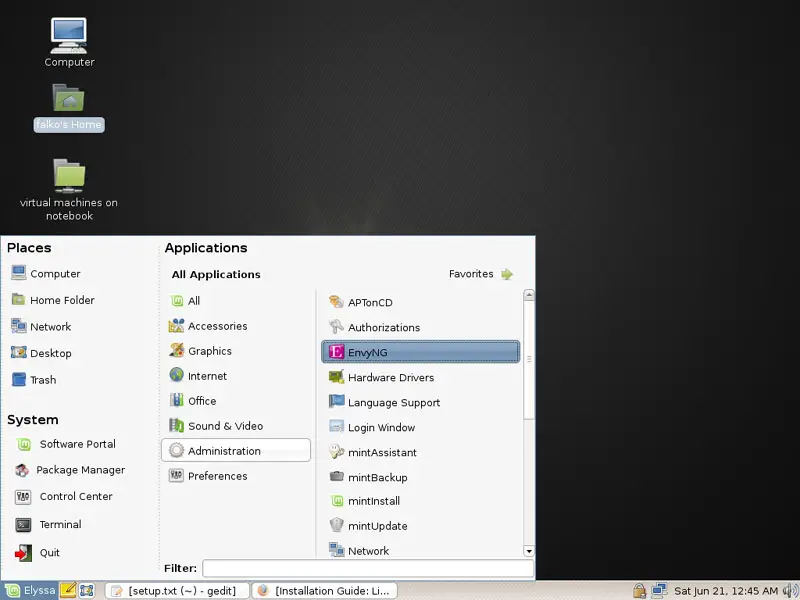Open Login Window settings

420,427
